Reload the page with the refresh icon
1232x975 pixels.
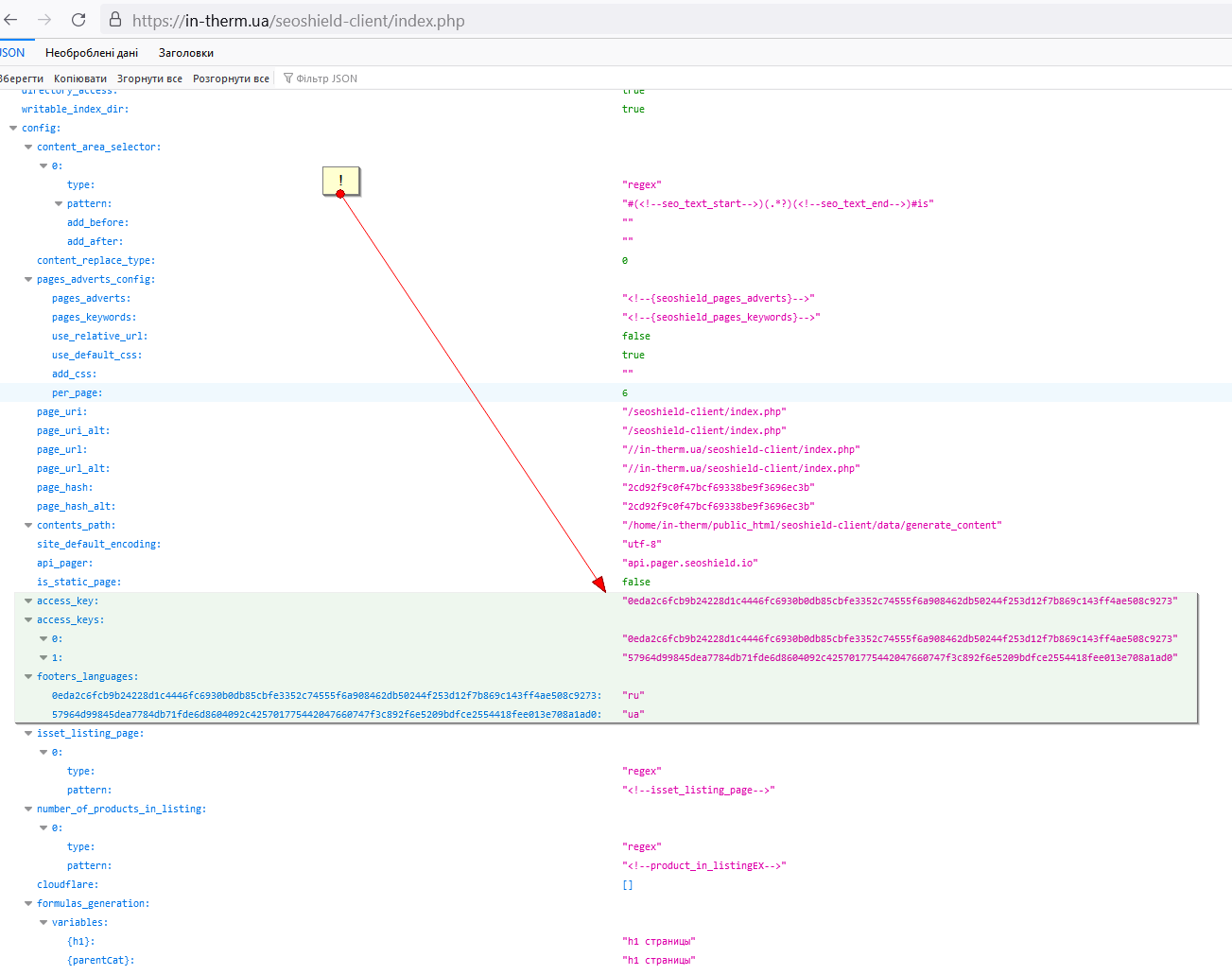[x=78, y=20]
